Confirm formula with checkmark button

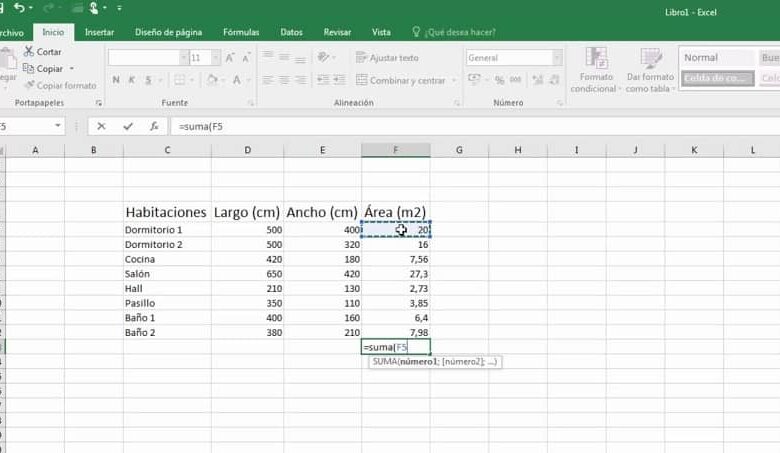pos(128,126)
